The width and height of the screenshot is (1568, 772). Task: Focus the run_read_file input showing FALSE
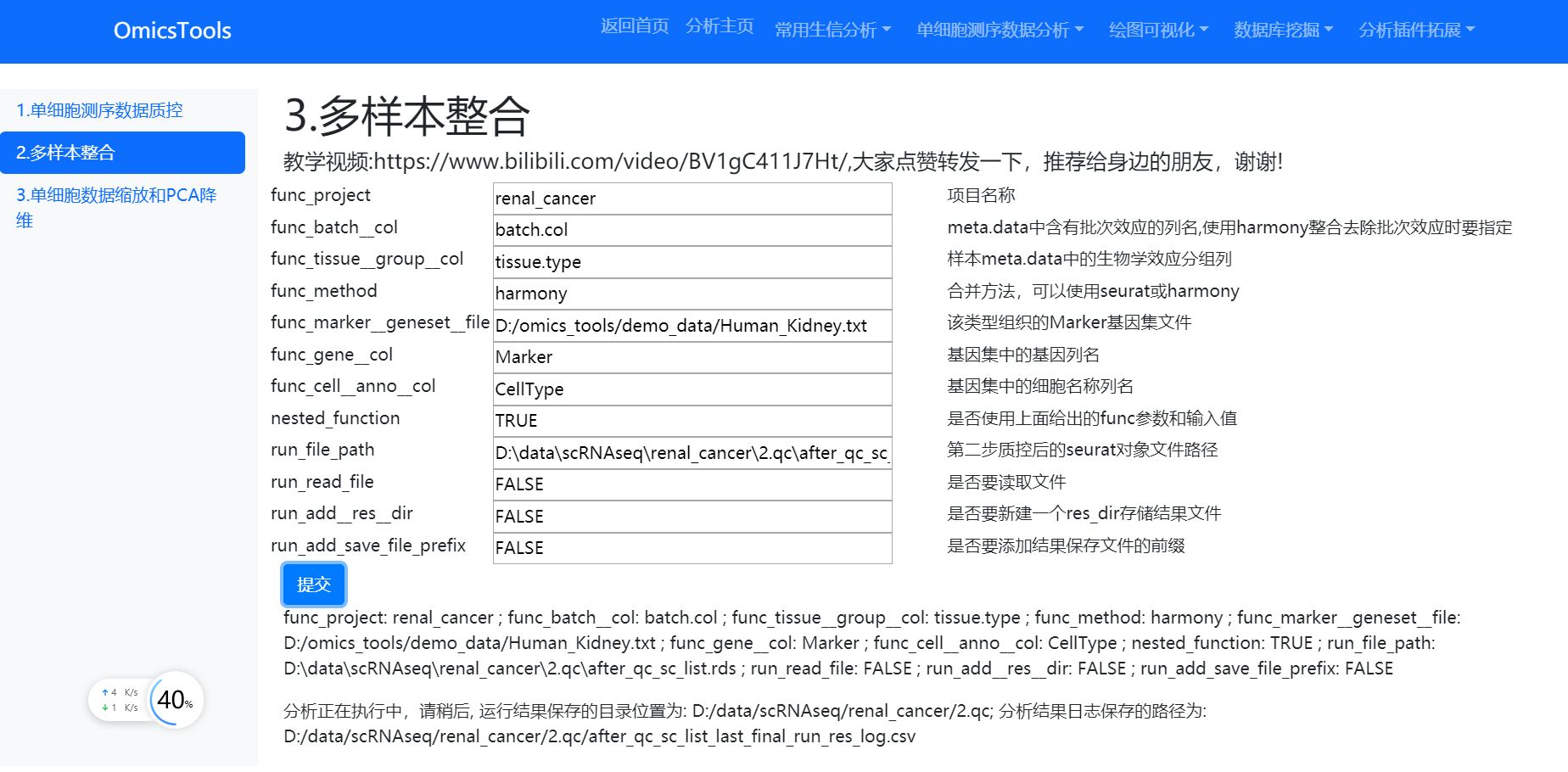click(692, 484)
